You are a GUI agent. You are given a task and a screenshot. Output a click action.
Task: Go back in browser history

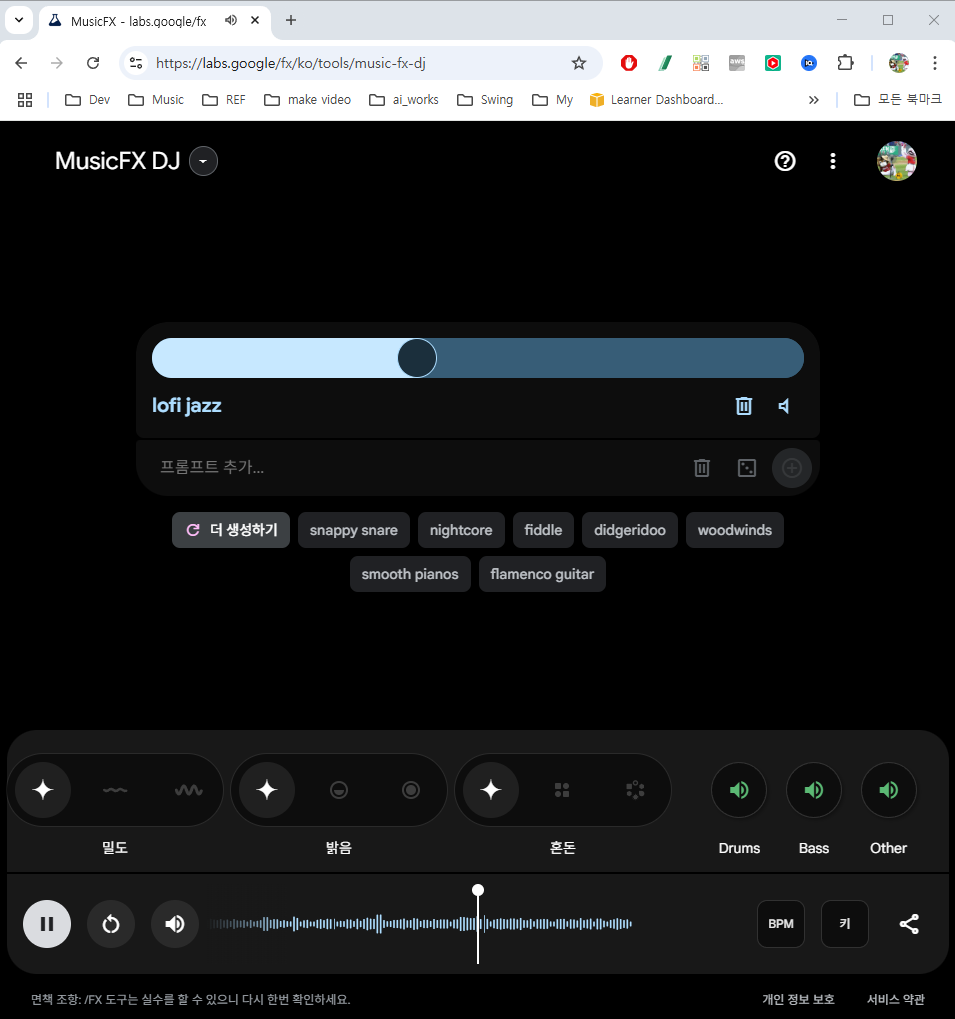coord(21,63)
